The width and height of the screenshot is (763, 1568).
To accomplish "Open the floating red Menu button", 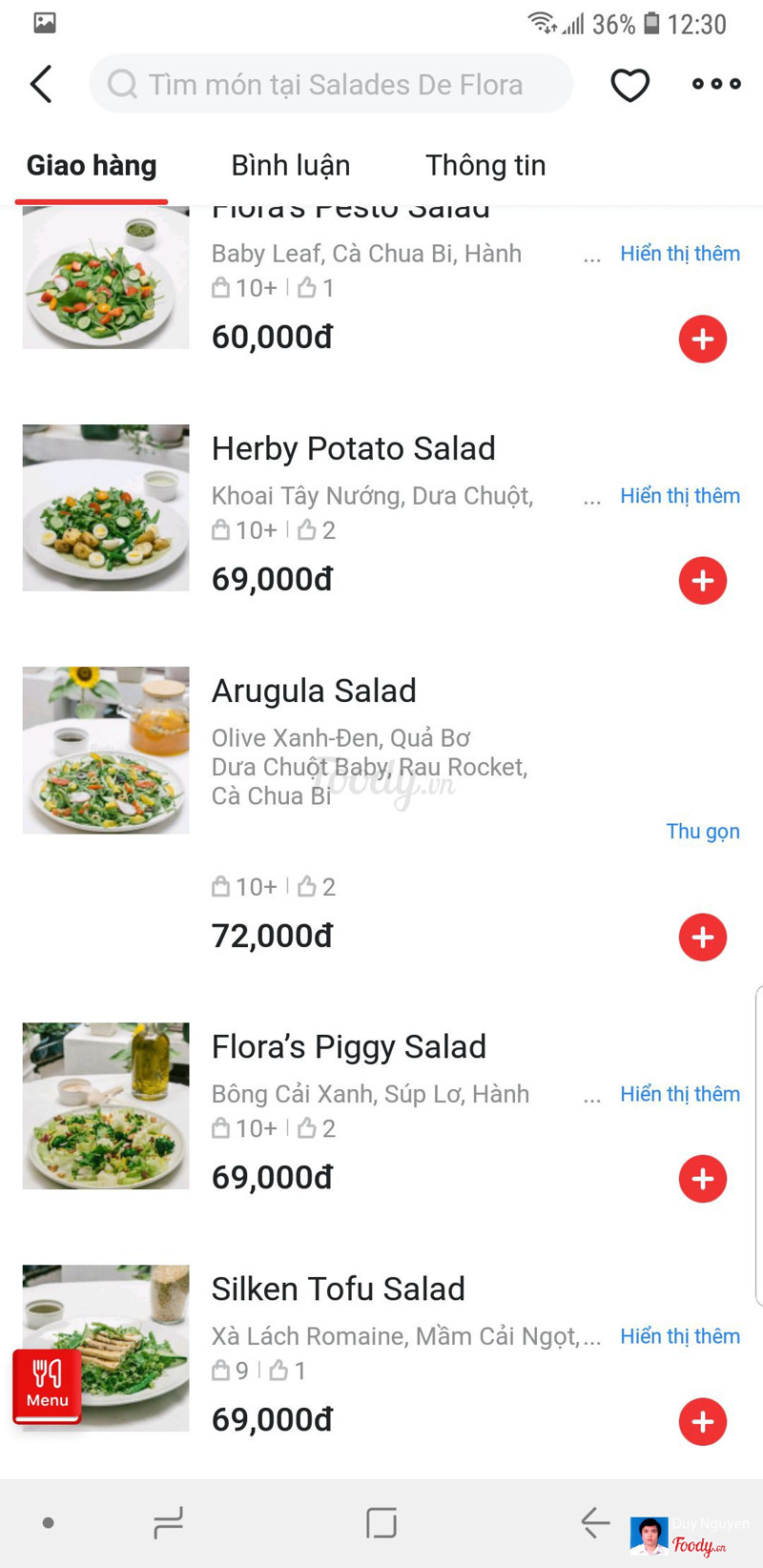I will 47,1385.
